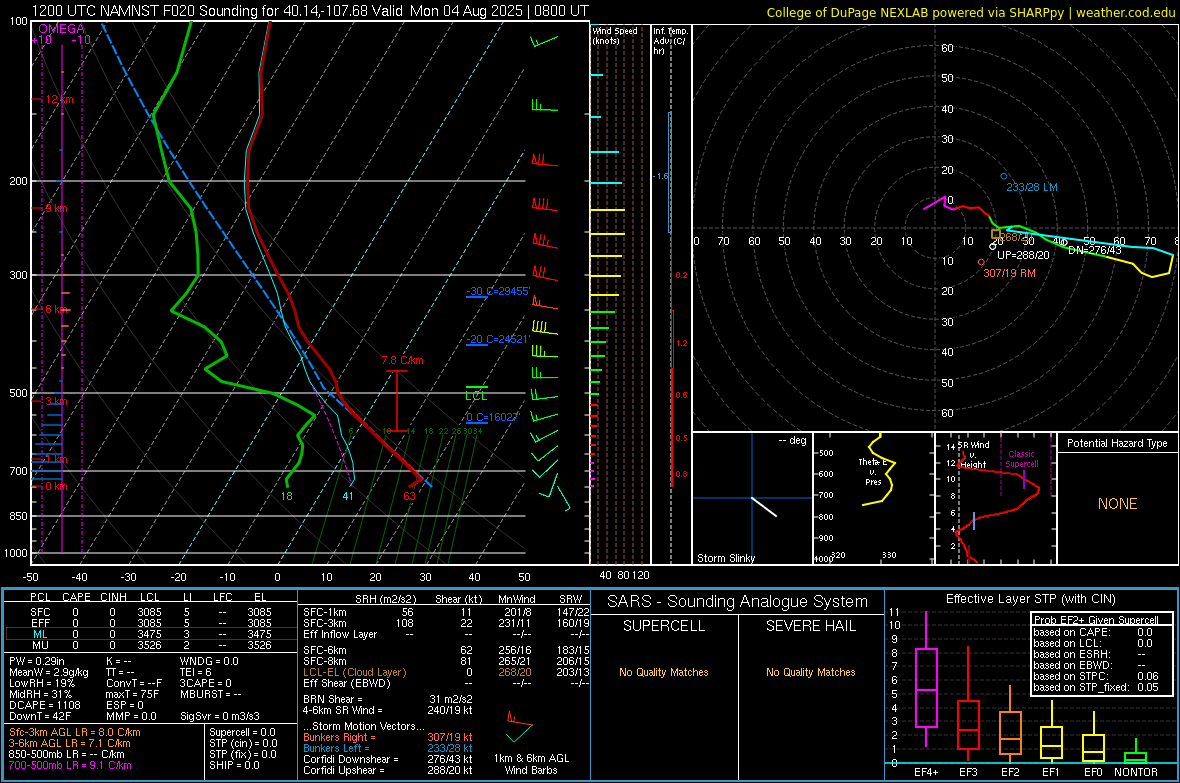Click the '-20 C=24521' height label

coord(498,340)
